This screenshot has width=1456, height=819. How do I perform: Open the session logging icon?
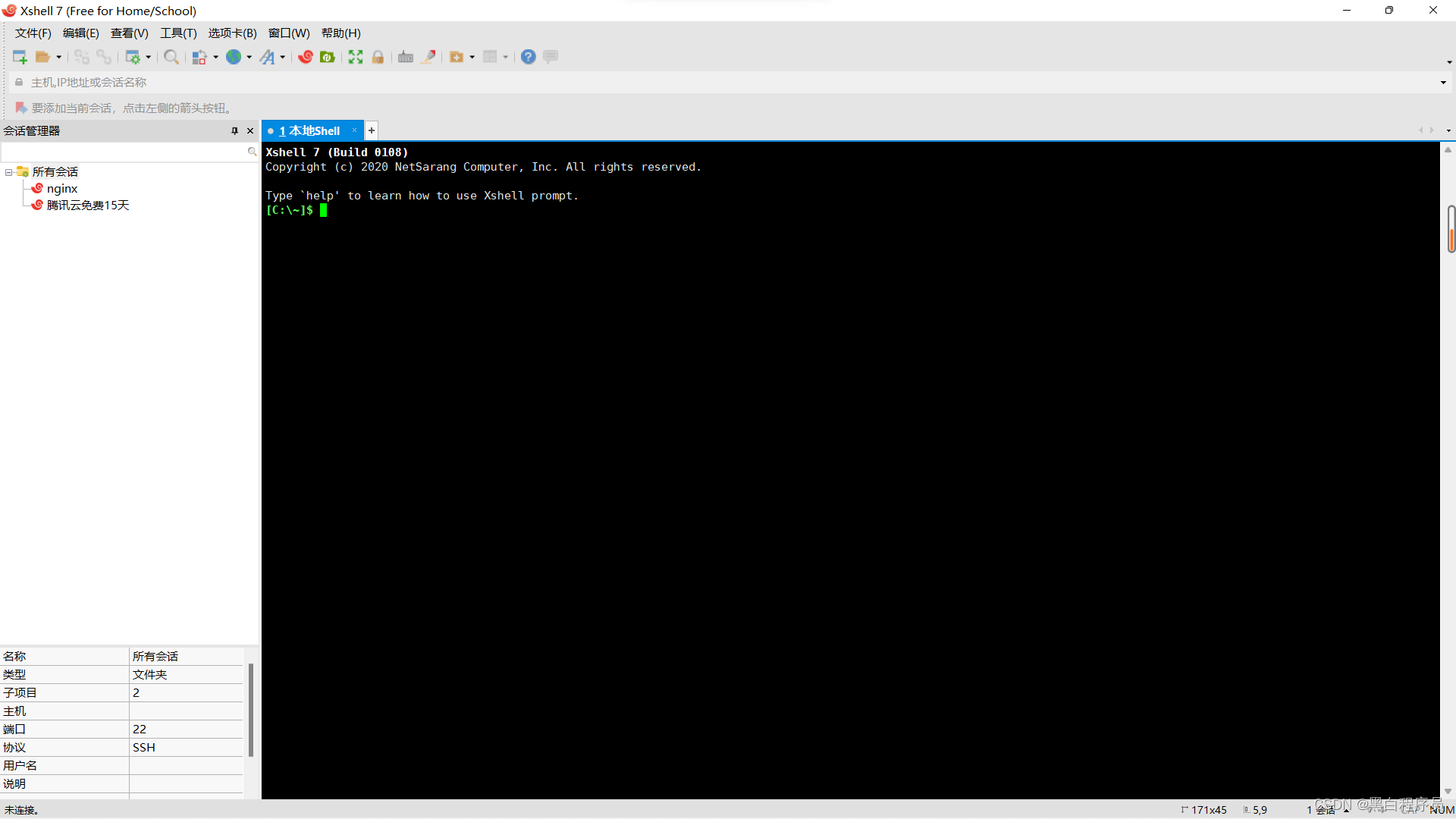coord(428,56)
